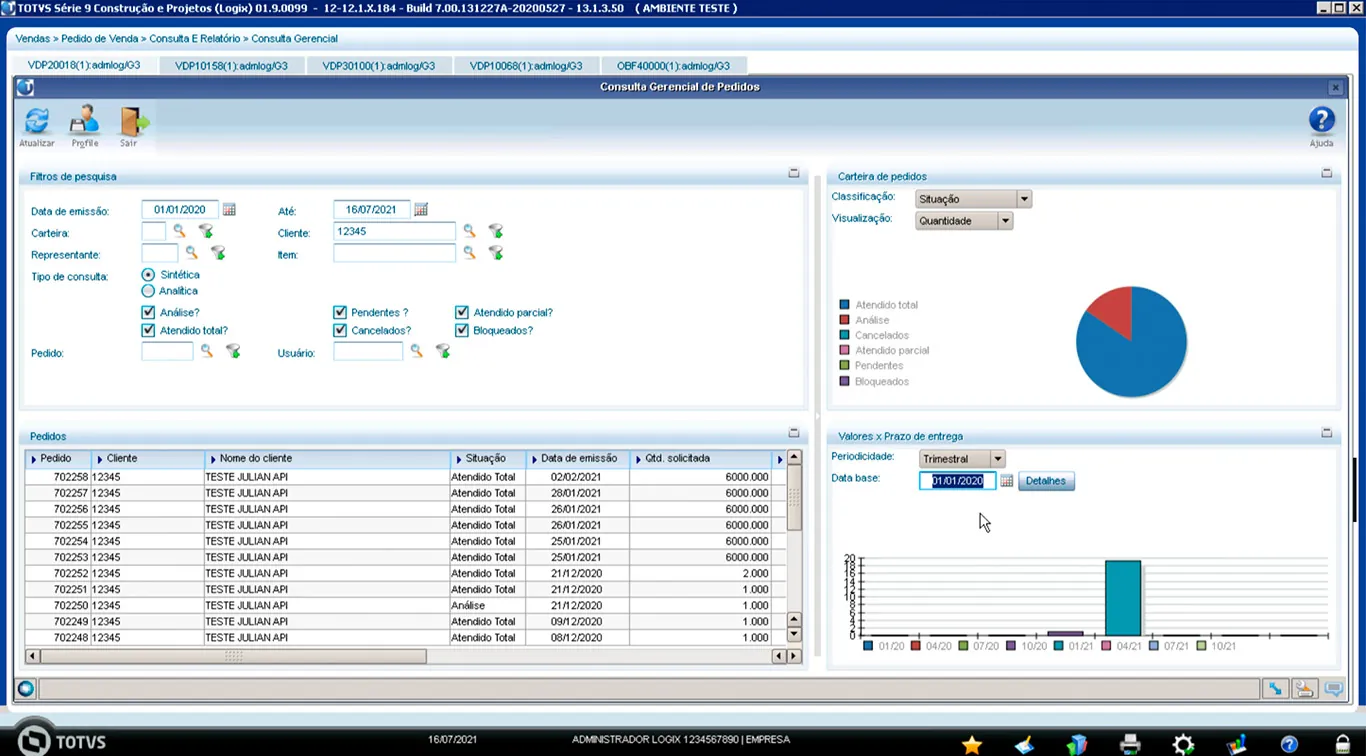Click the Detalhes button
The image size is (1366, 756).
click(1045, 481)
